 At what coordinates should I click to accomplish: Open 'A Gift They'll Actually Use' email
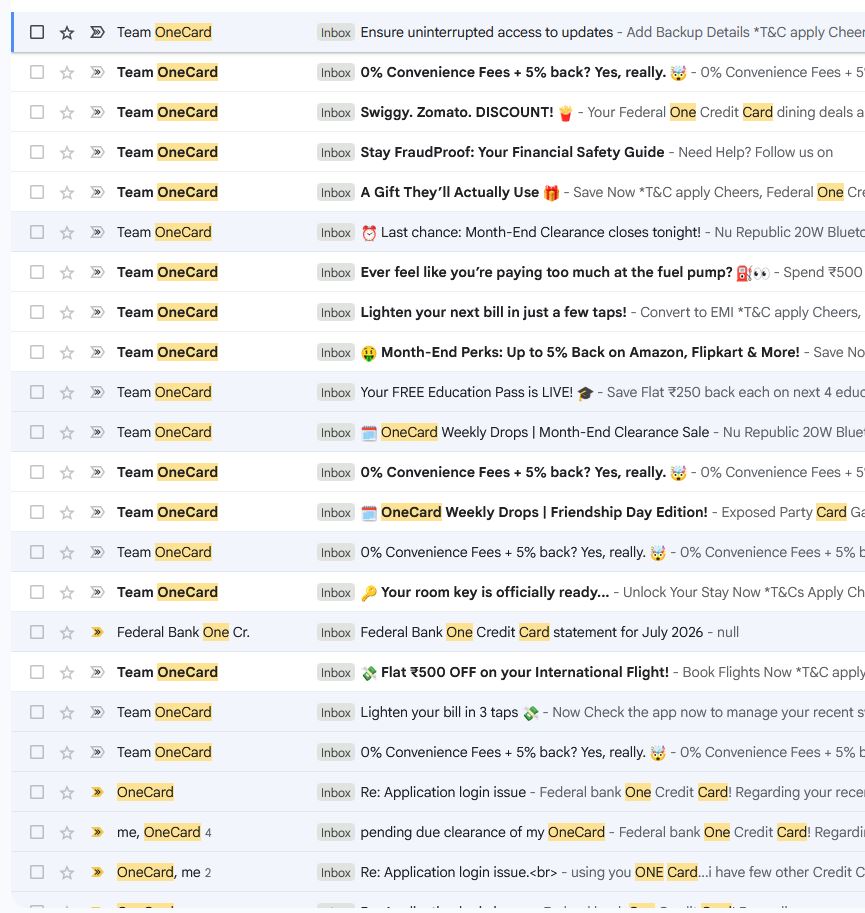[x=449, y=192]
